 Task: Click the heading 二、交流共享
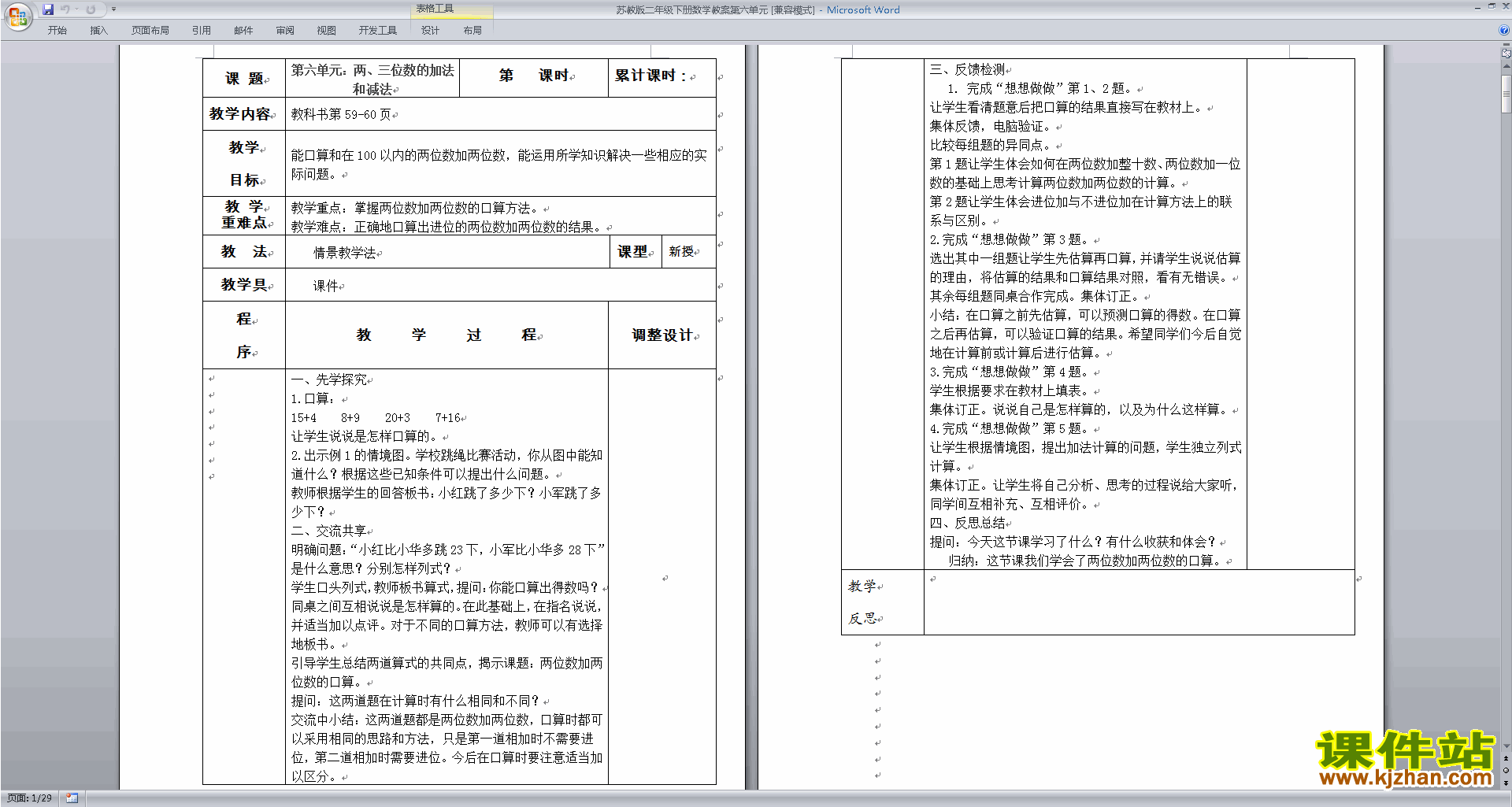(x=329, y=531)
